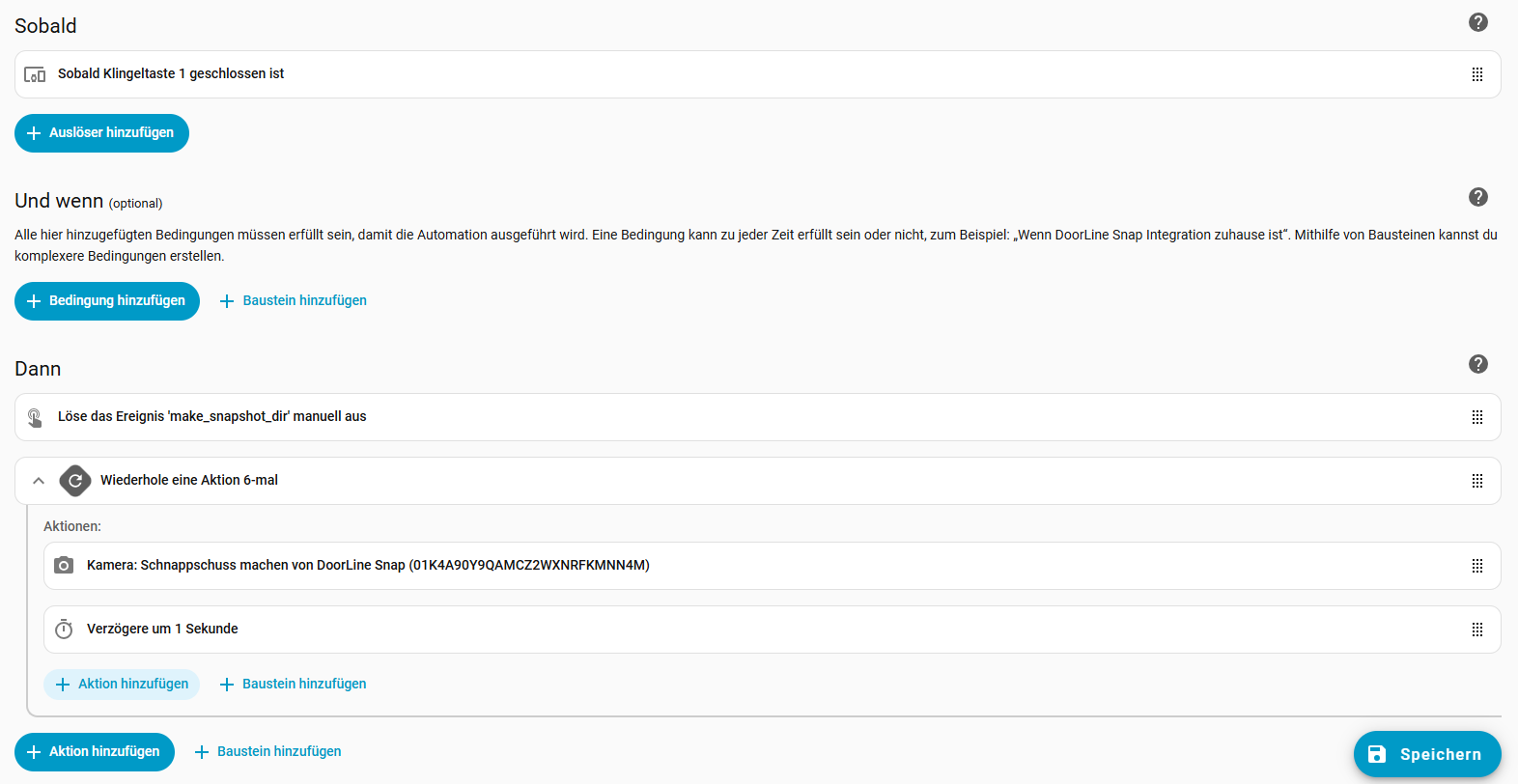Open help icon next to Dann
This screenshot has height=784, width=1518.
click(x=1477, y=364)
